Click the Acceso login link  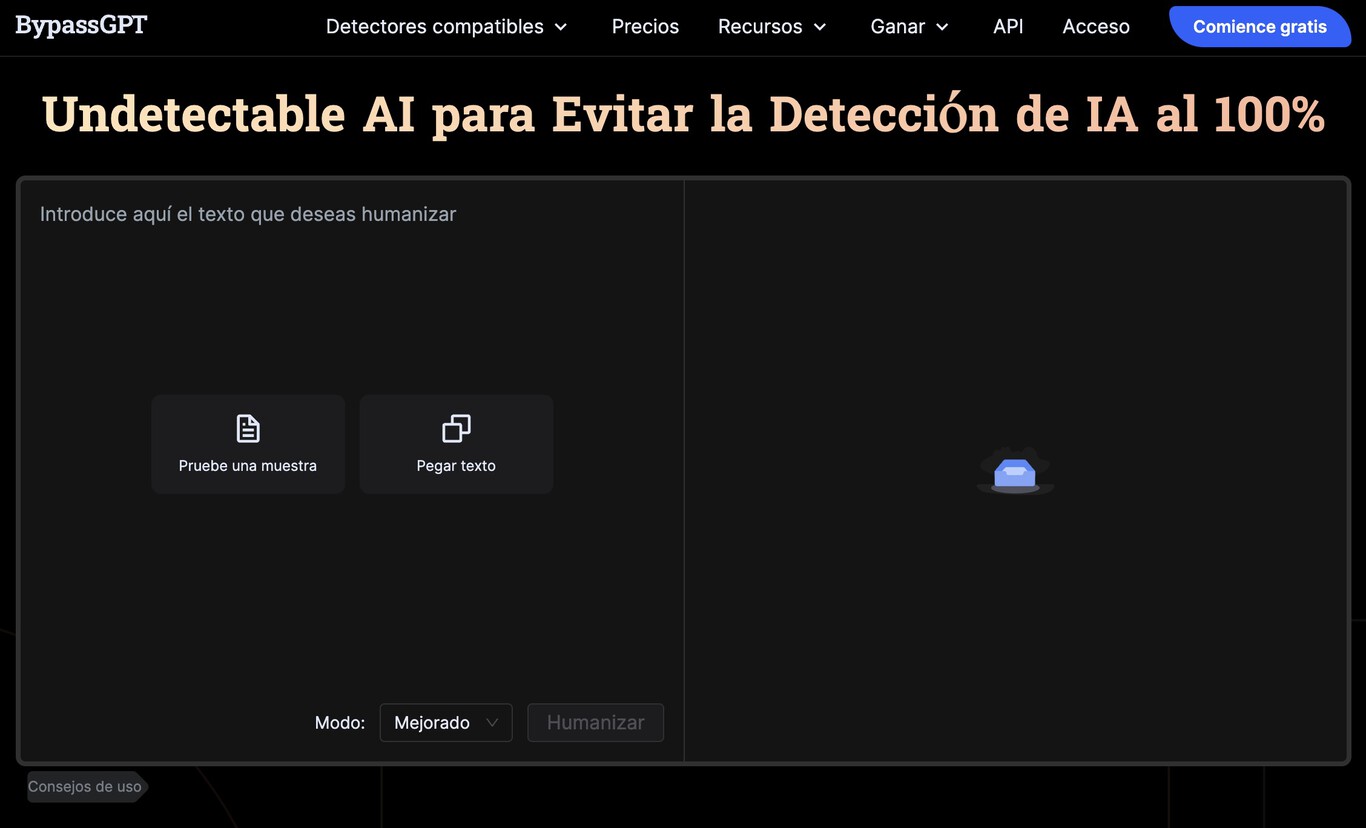click(1096, 27)
